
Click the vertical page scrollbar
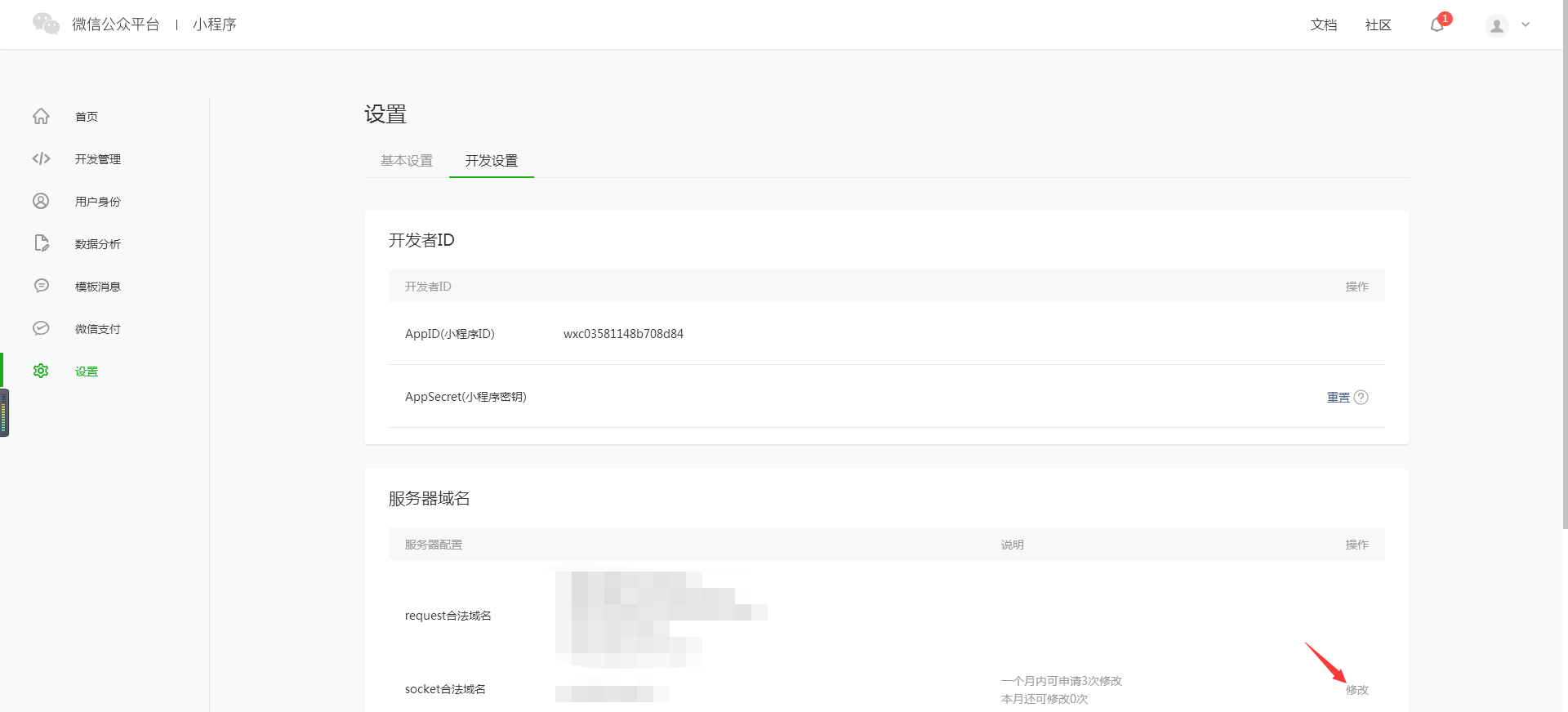(1565, 265)
